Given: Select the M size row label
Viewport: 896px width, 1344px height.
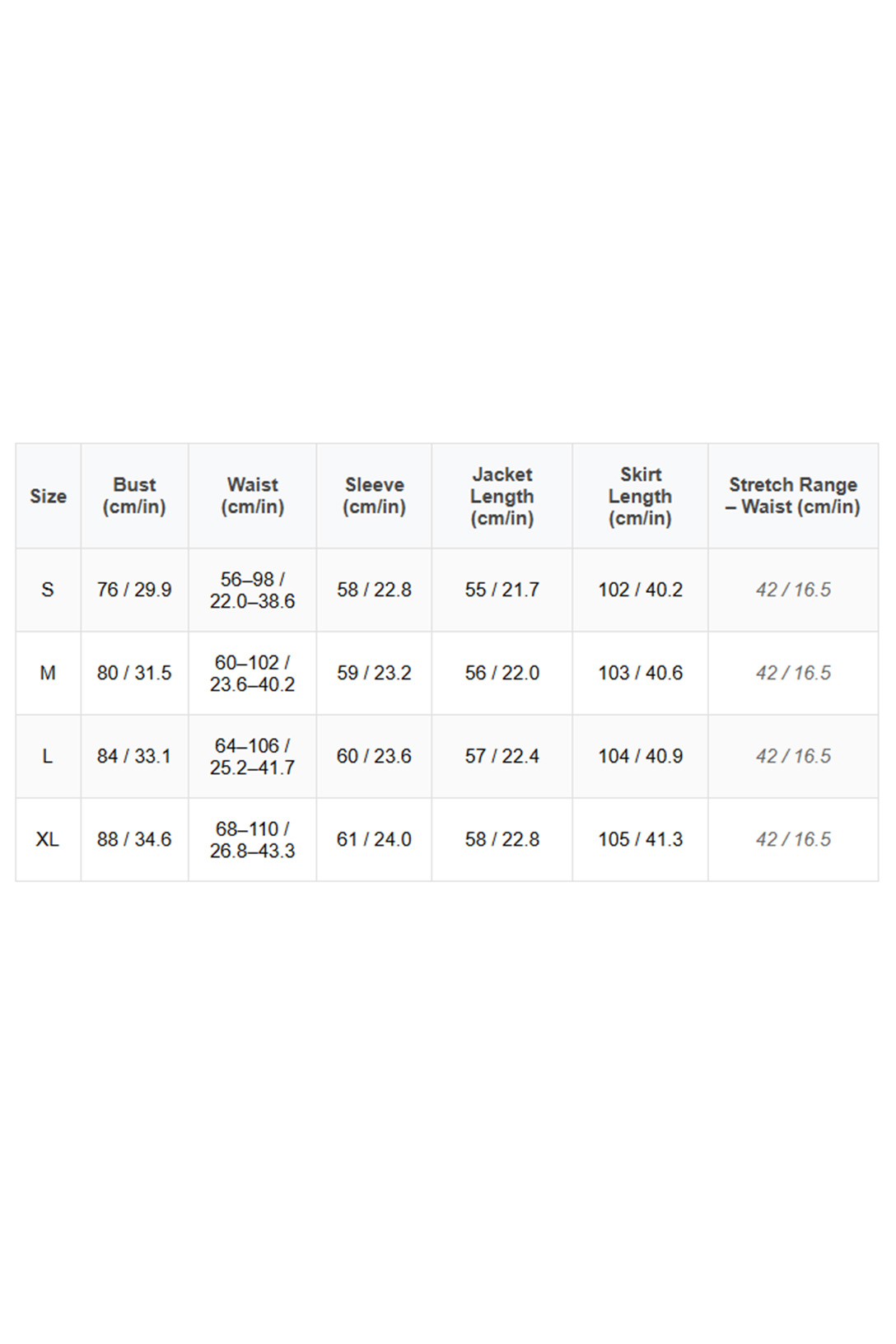Looking at the screenshot, I should [48, 673].
